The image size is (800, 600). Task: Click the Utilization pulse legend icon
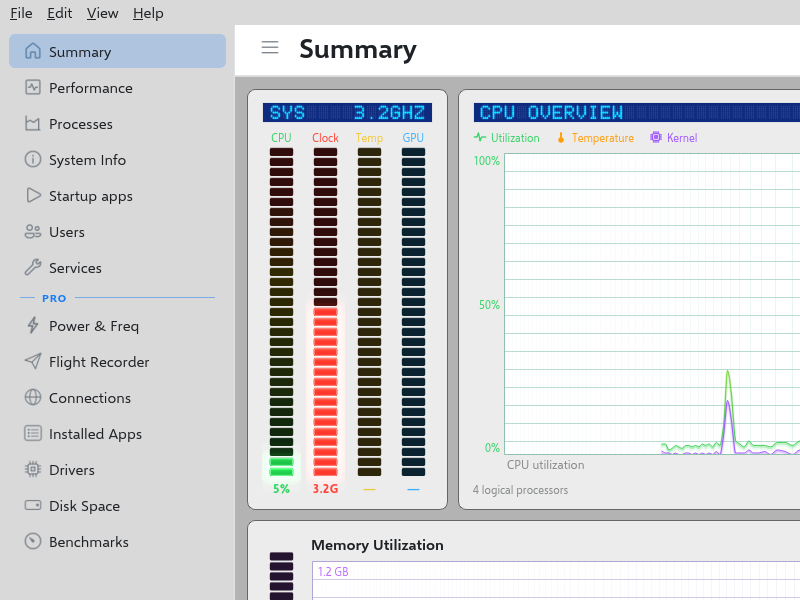(480, 137)
